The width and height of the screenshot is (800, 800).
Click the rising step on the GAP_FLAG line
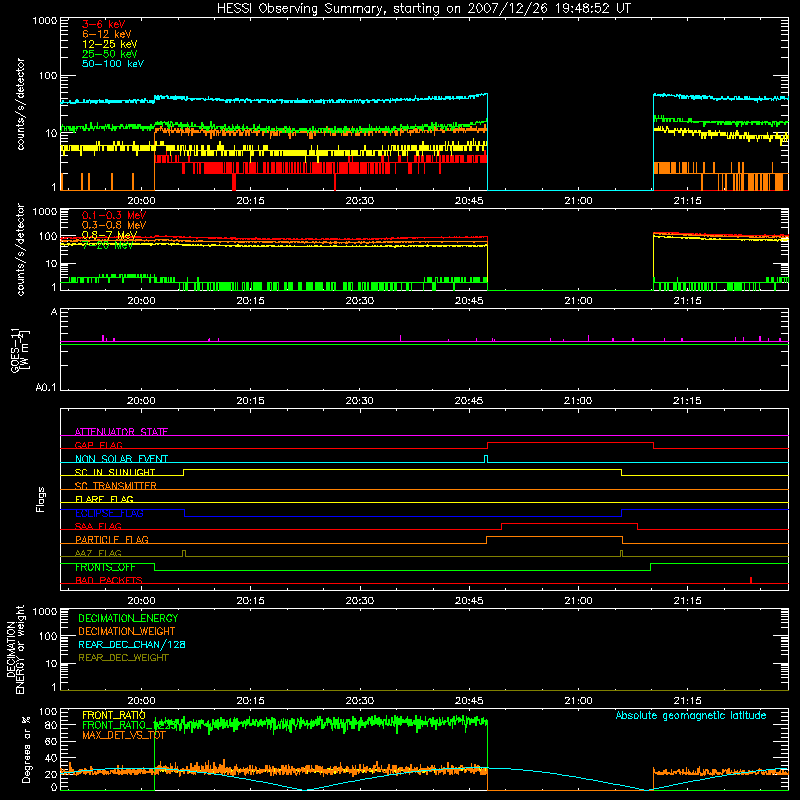coord(488,445)
